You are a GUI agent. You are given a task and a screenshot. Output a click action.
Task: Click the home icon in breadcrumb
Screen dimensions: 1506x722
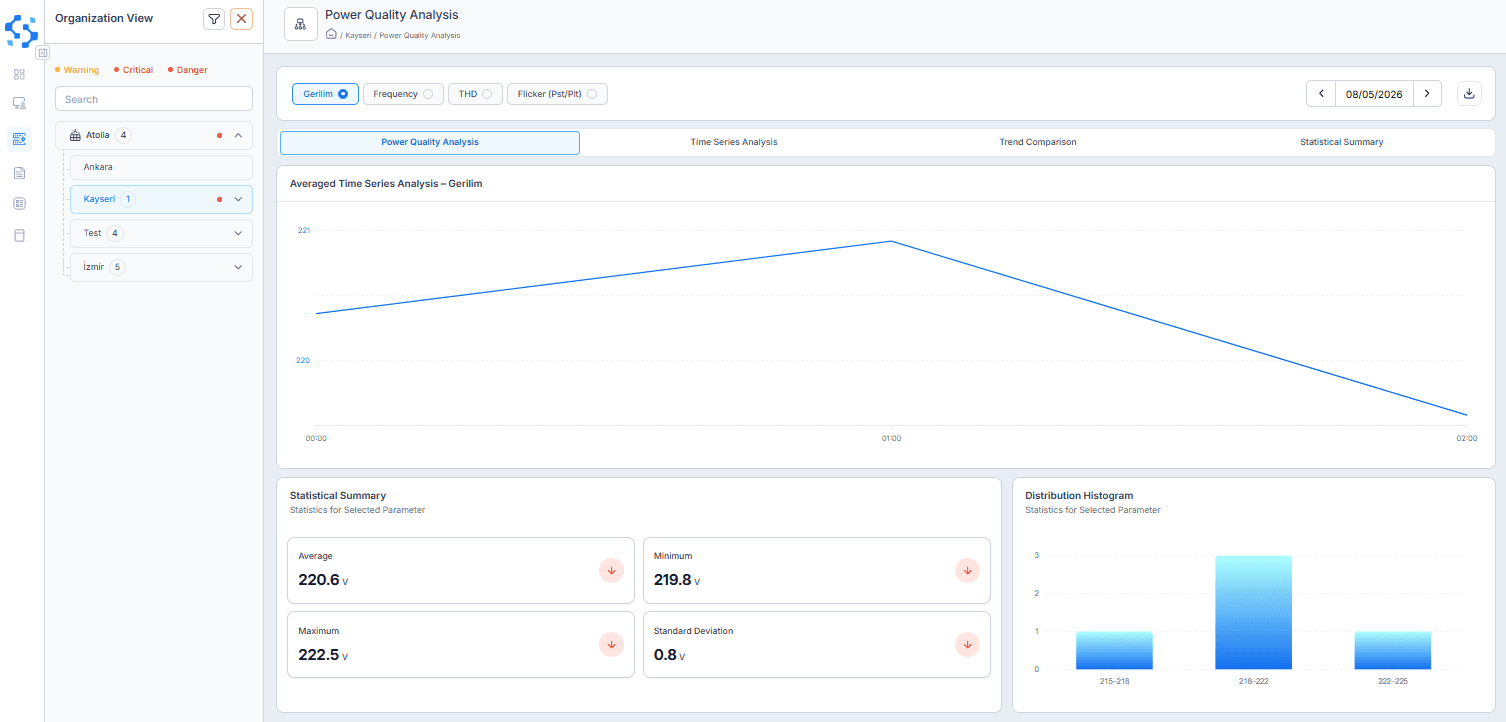(331, 34)
